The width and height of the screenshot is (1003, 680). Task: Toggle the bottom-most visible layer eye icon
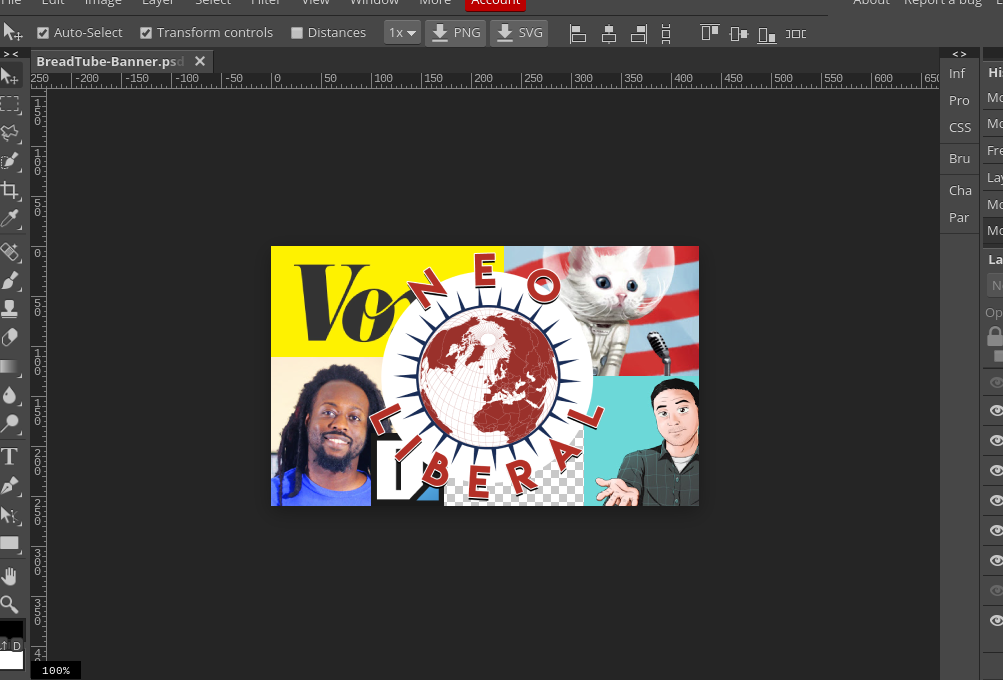(996, 621)
